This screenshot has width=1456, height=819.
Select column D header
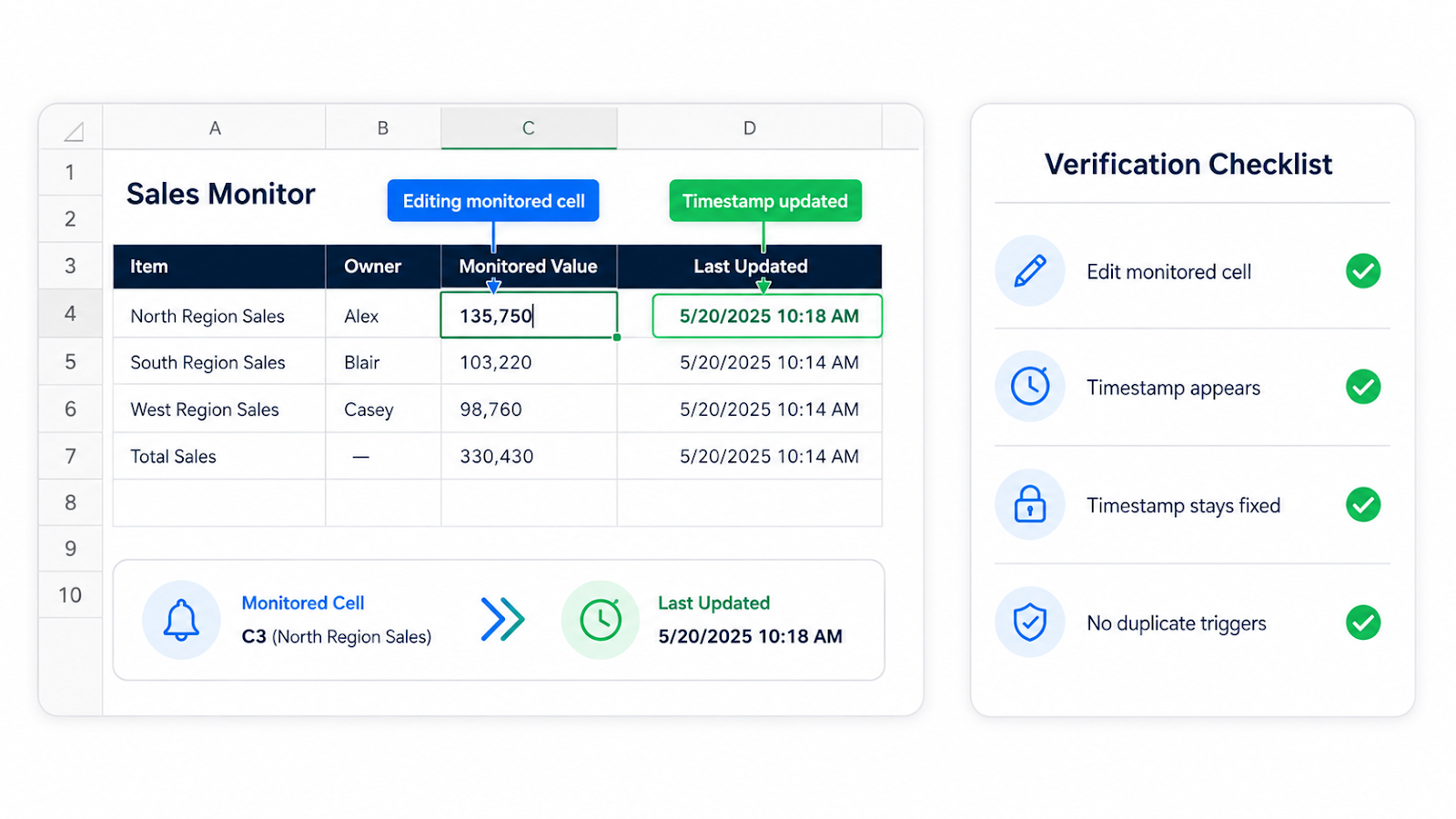[750, 128]
